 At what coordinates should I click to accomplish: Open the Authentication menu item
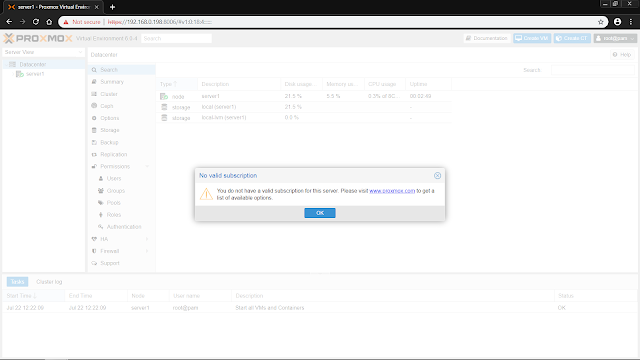click(x=121, y=227)
